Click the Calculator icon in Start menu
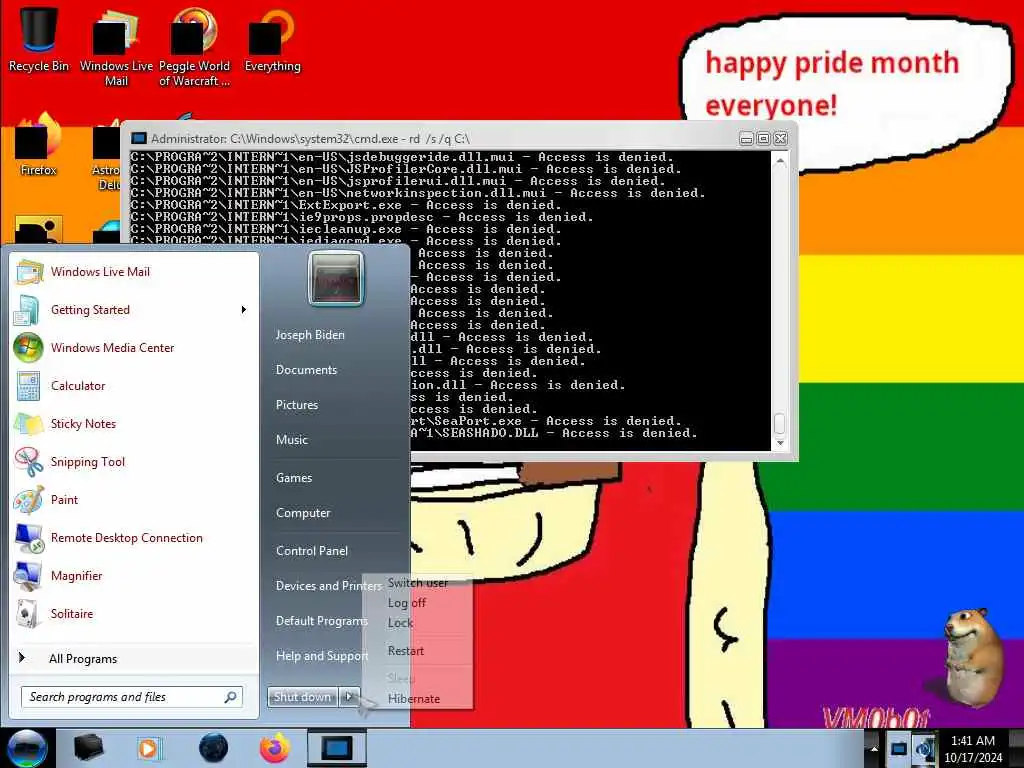The image size is (1024, 768). coord(28,386)
